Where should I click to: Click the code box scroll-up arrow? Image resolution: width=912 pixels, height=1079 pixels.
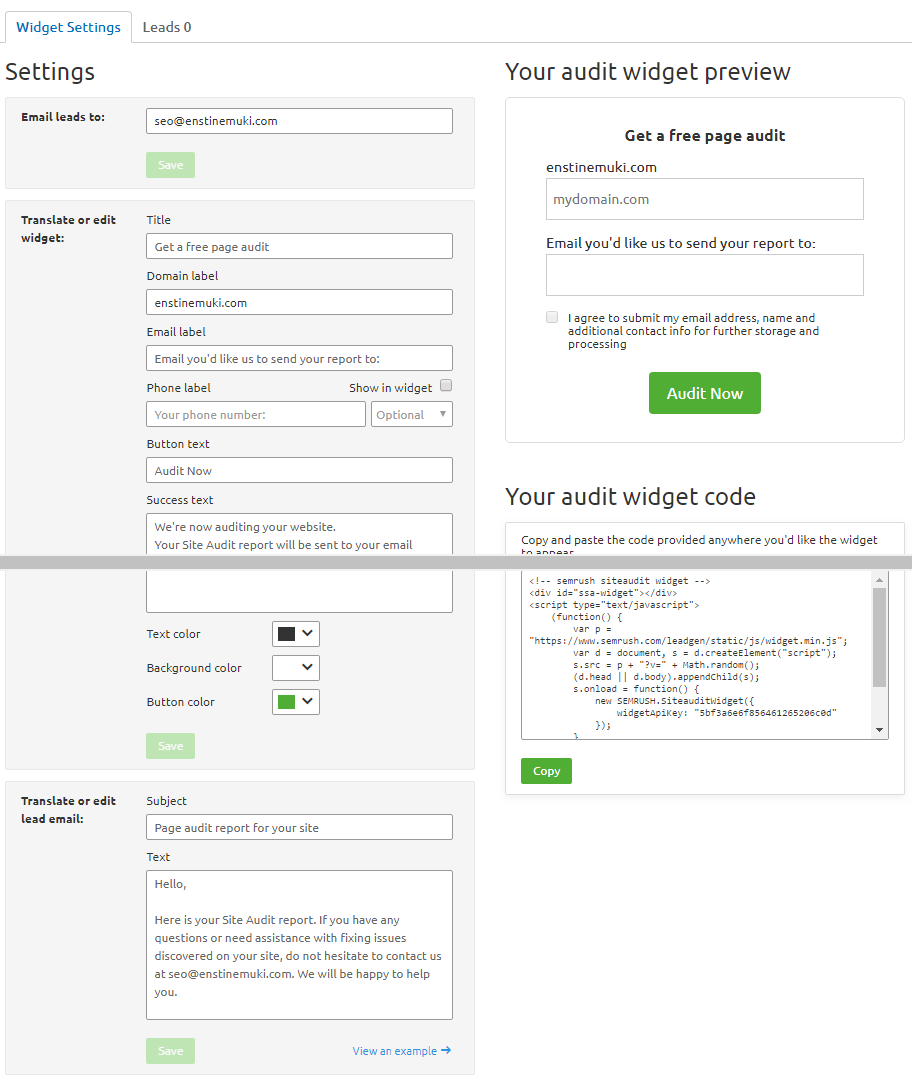click(880, 579)
